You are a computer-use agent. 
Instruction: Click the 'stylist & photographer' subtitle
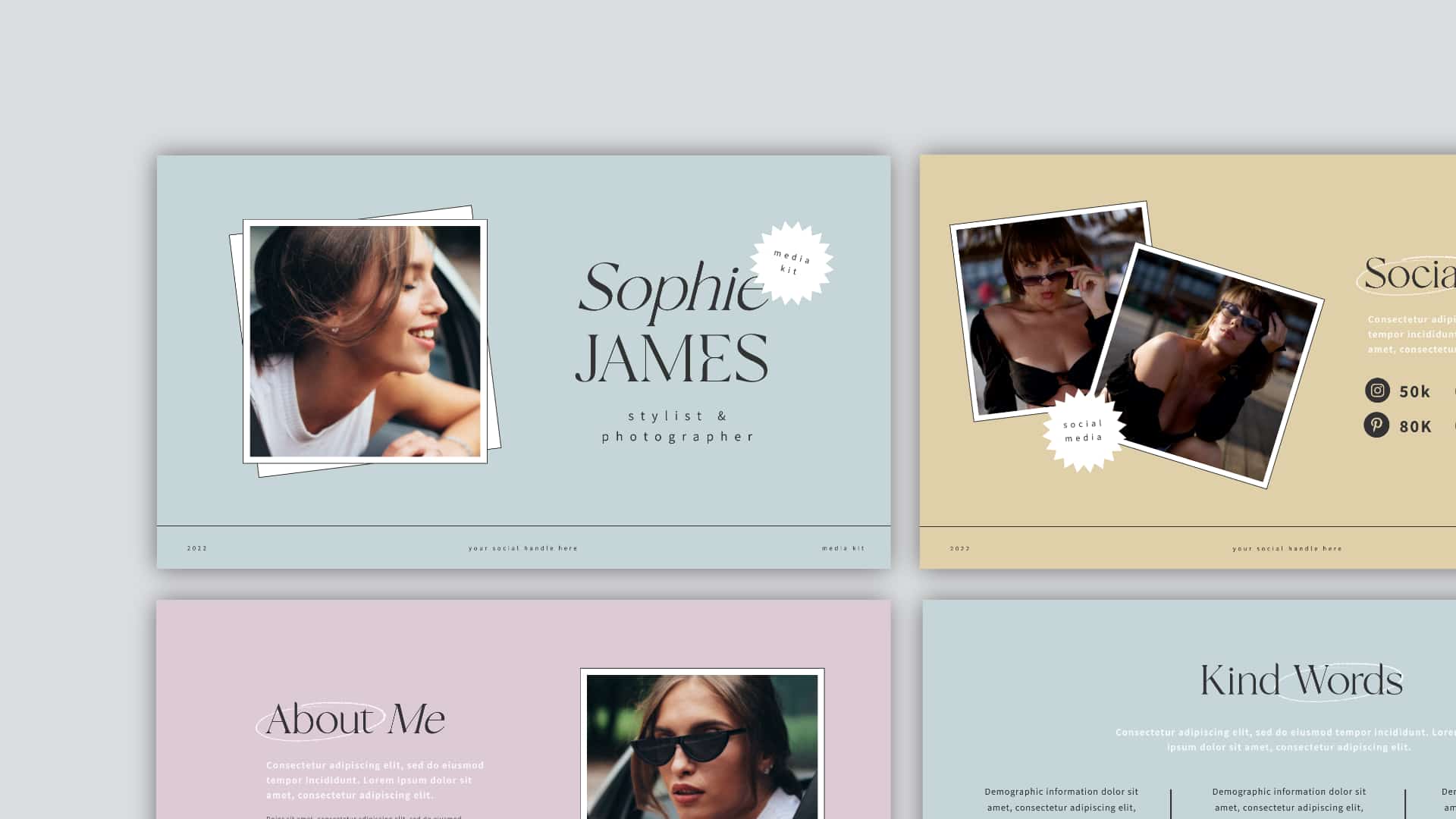(x=677, y=426)
